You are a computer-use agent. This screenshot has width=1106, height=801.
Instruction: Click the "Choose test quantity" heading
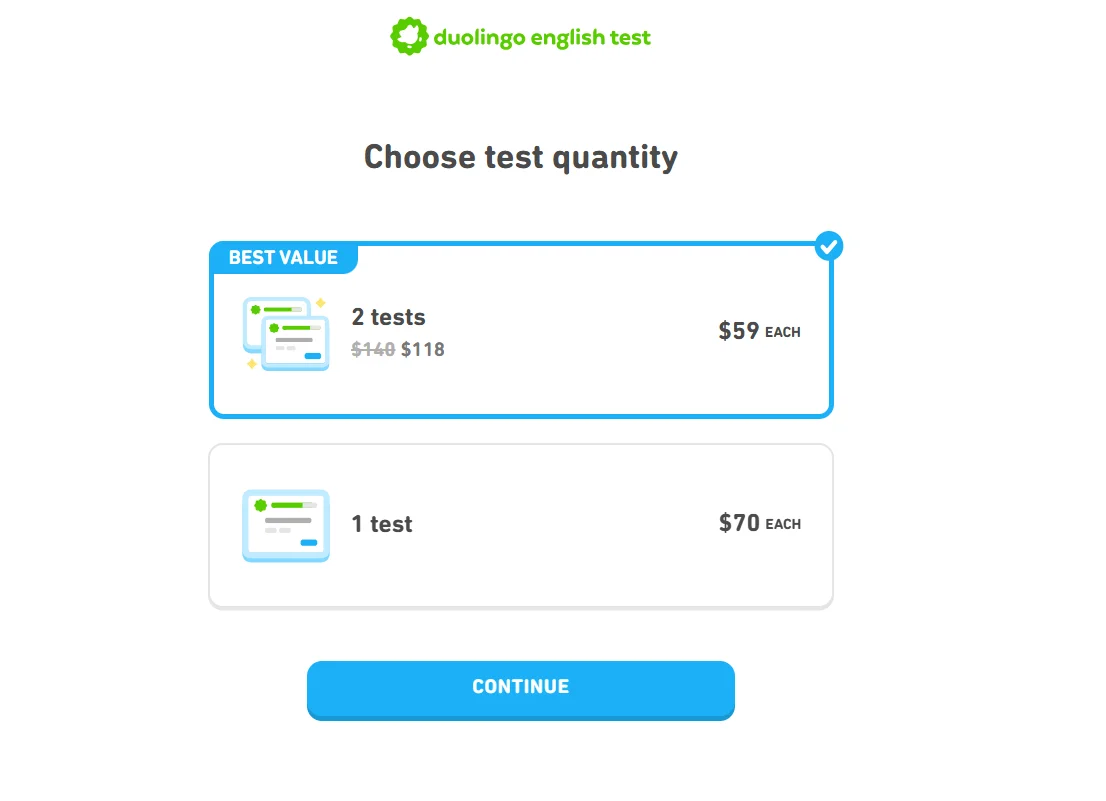click(x=520, y=157)
